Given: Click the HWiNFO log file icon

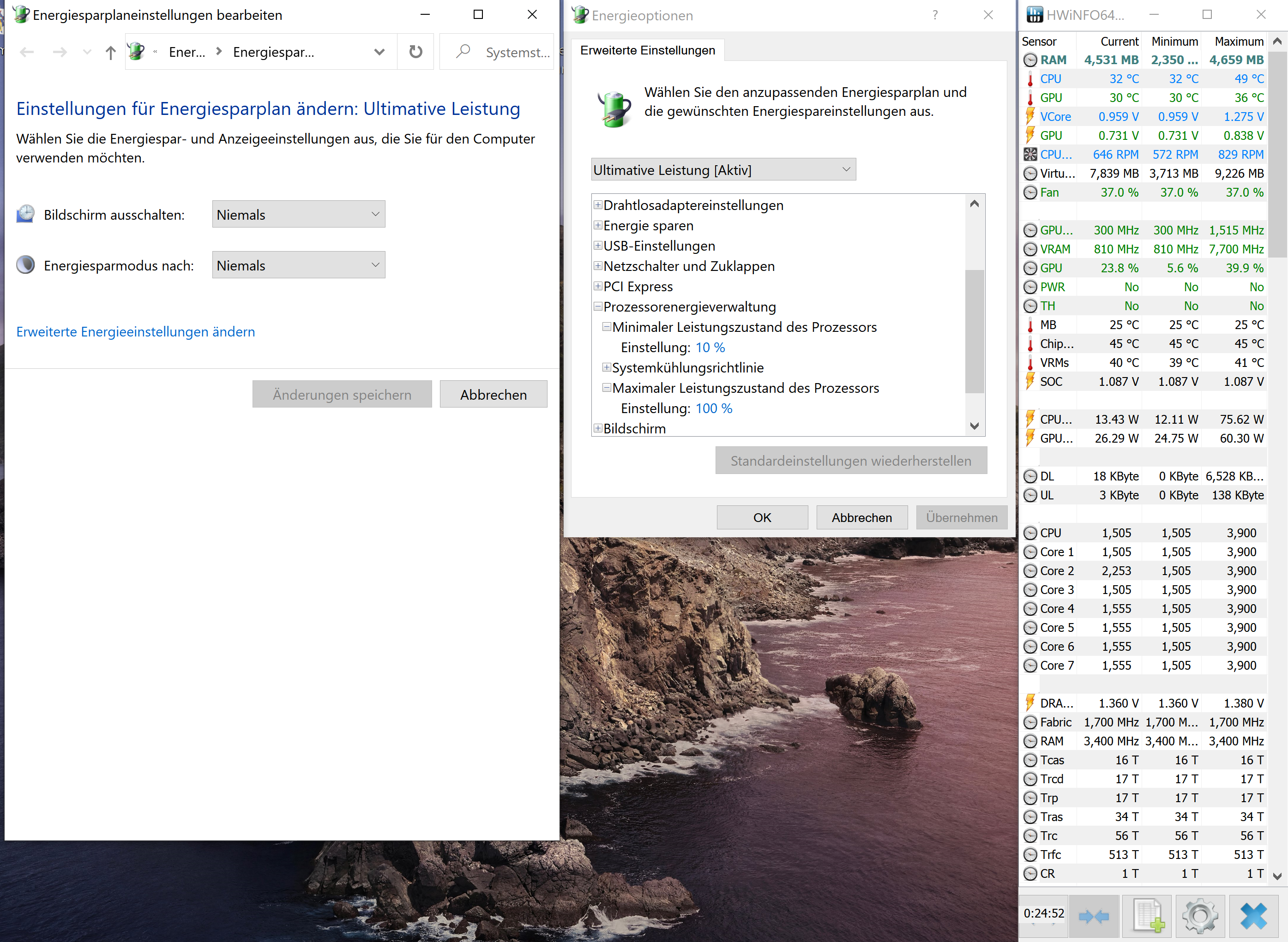Looking at the screenshot, I should (x=1147, y=916).
